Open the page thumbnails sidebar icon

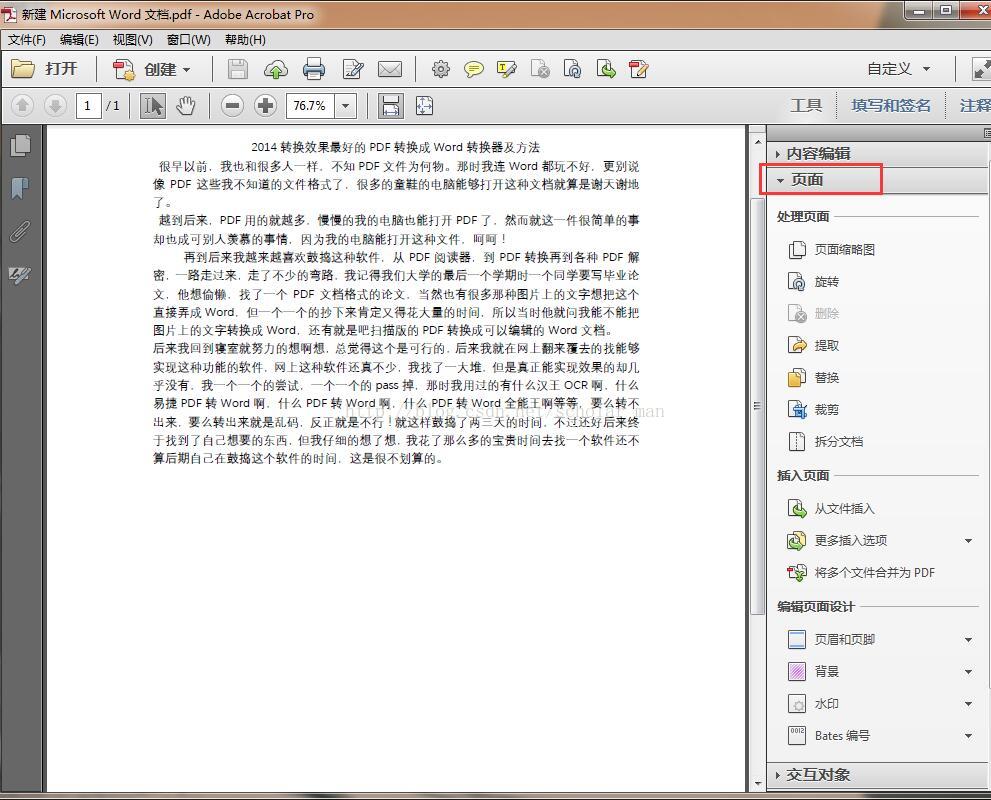(x=20, y=145)
